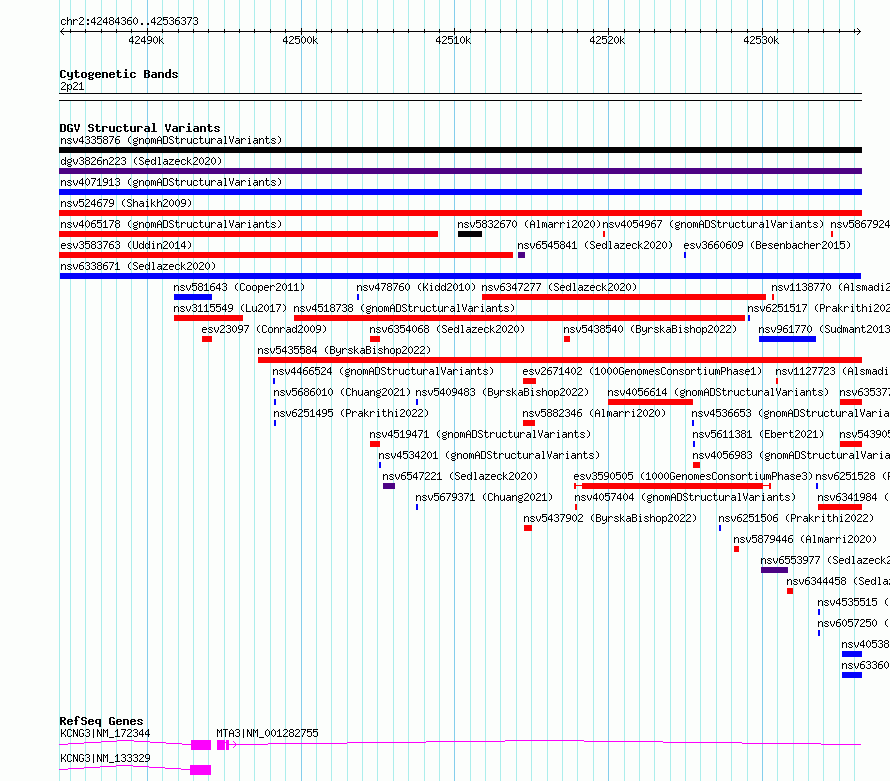Click the nsv5409483 (ByrskaBishop2022) label
Image resolution: width=890 pixels, height=781 pixels.
pyautogui.click(x=502, y=392)
